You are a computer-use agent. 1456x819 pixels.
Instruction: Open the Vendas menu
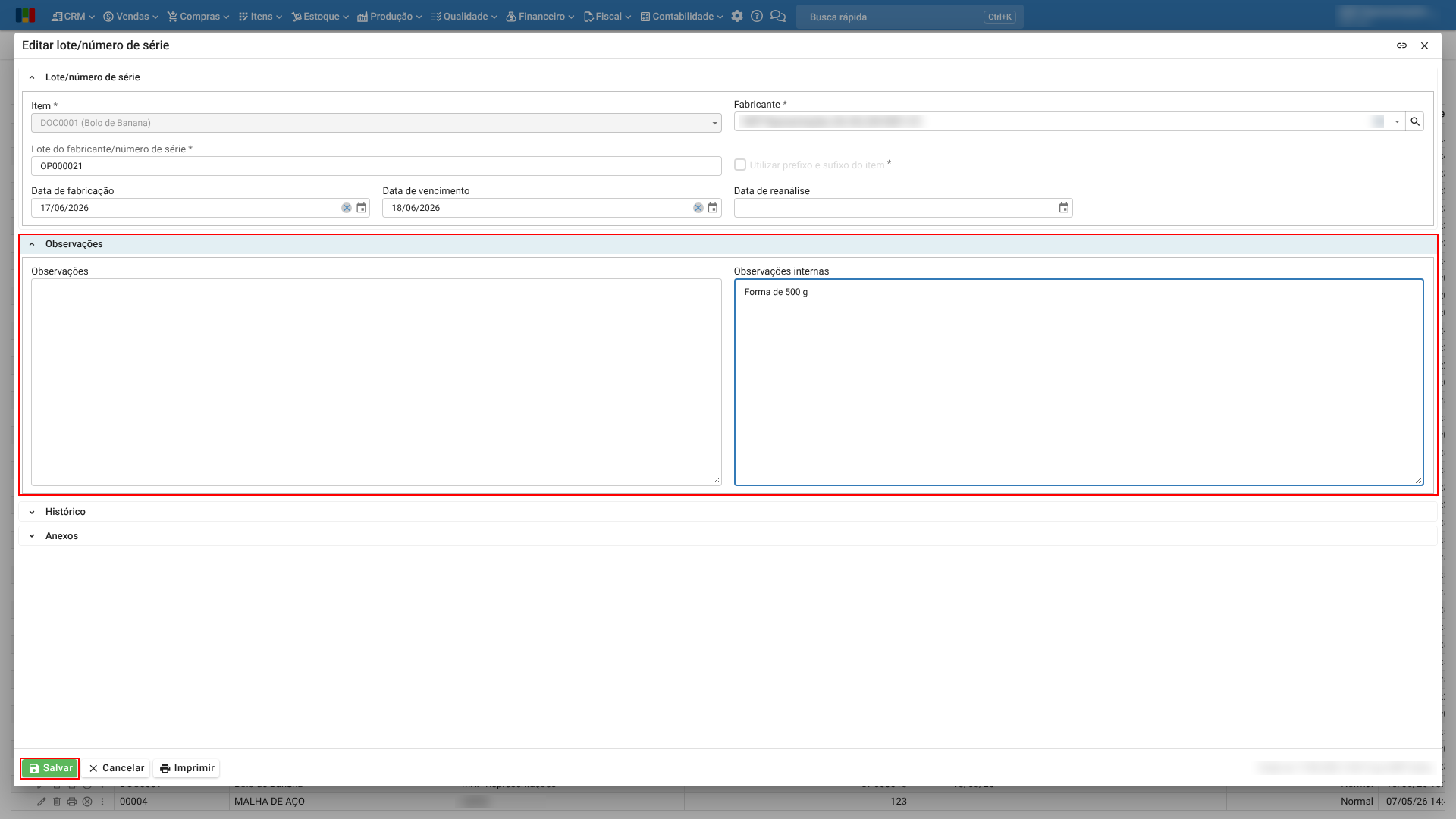point(130,16)
